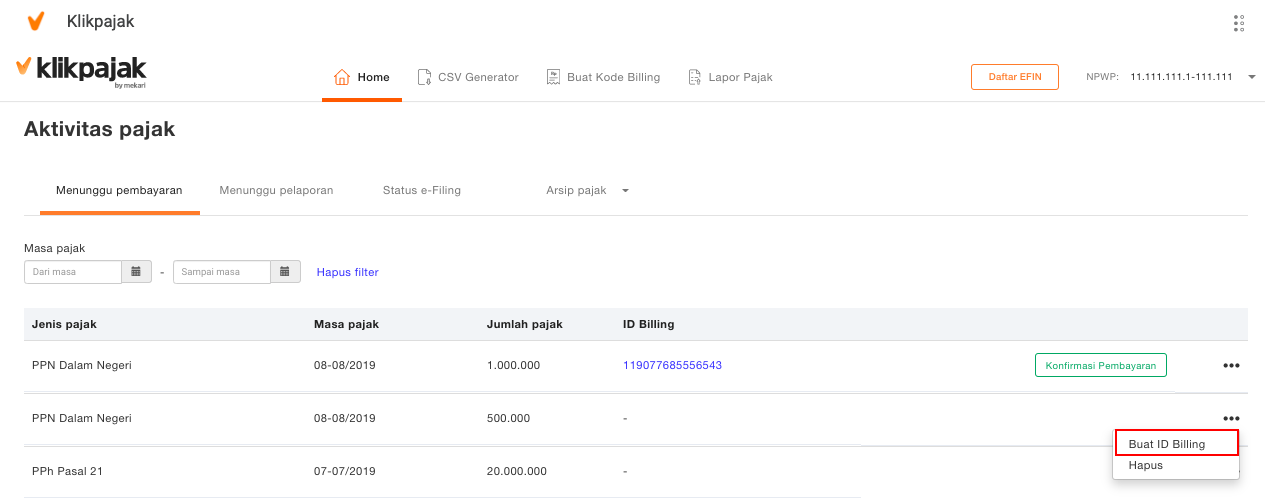Switch to Status e-Filing tab
This screenshot has height=498, width=1265.
(422, 190)
